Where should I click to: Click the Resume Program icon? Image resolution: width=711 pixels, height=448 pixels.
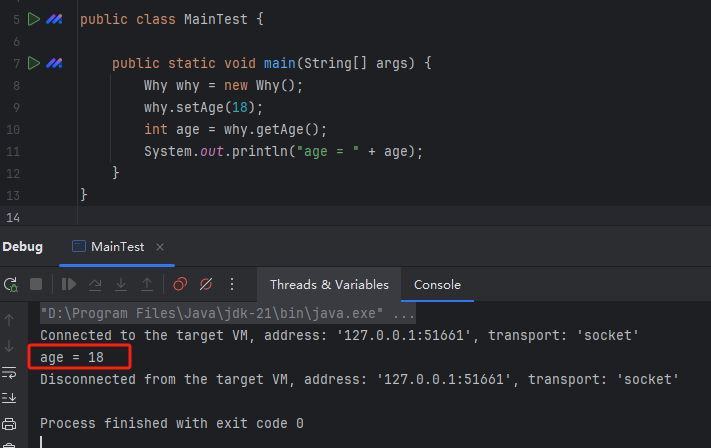pos(69,284)
